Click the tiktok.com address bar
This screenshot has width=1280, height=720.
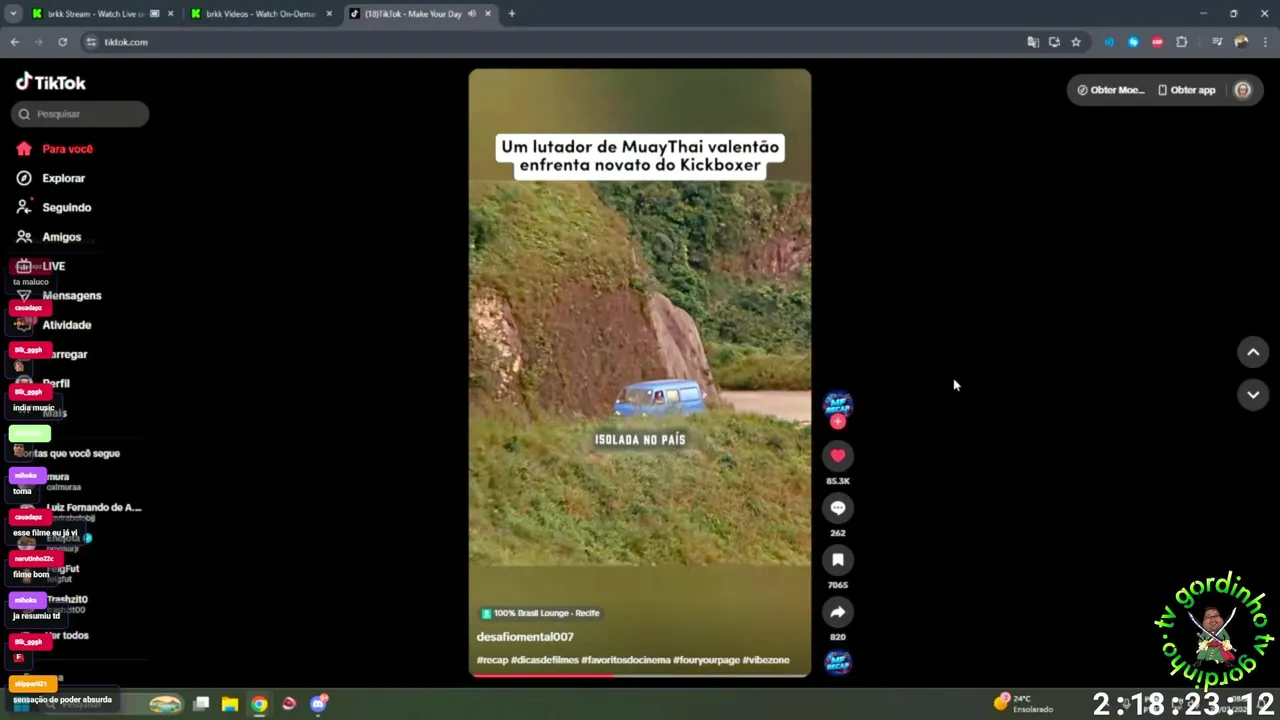tap(550, 42)
